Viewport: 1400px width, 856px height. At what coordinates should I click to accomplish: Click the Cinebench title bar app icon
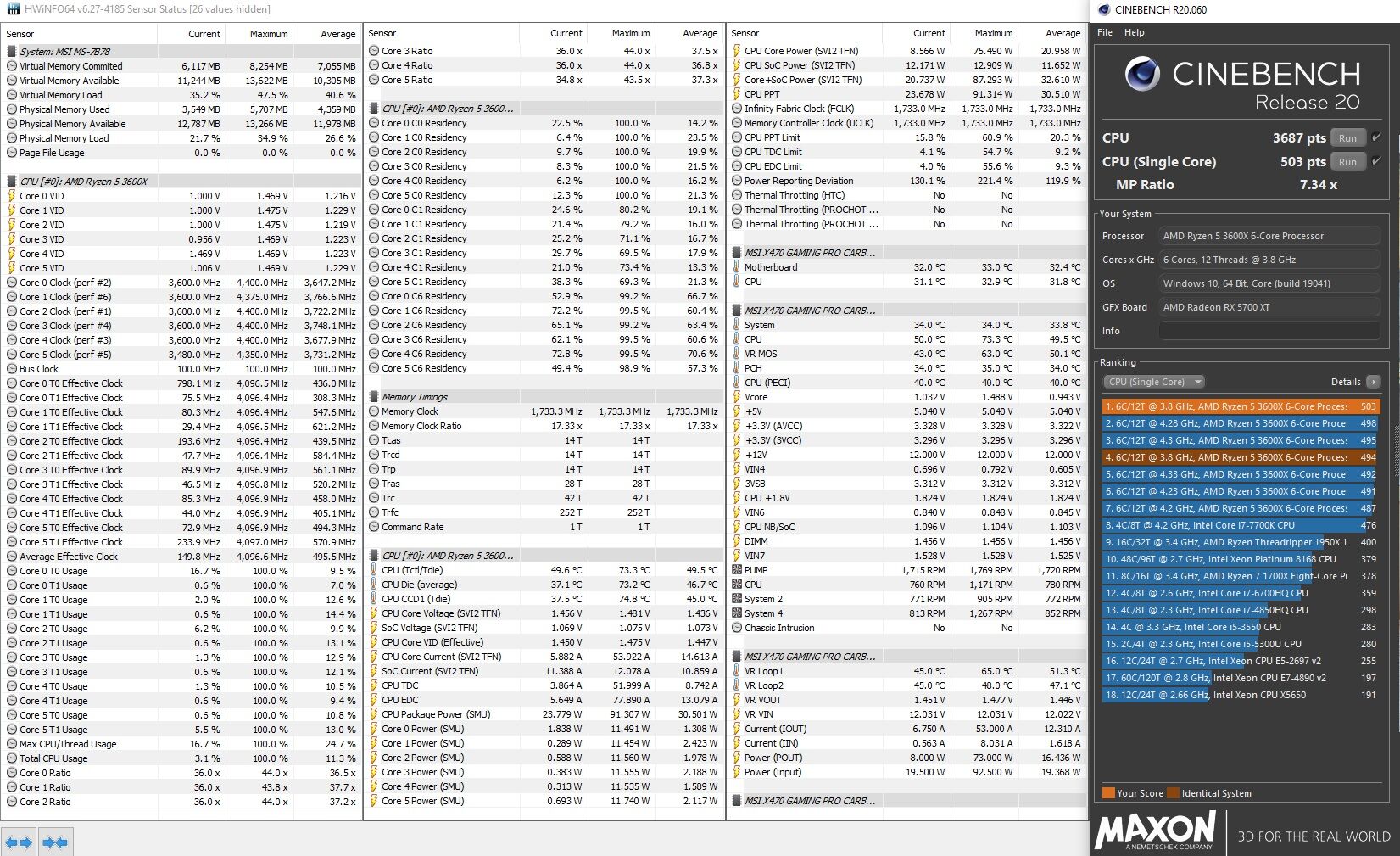point(1104,10)
